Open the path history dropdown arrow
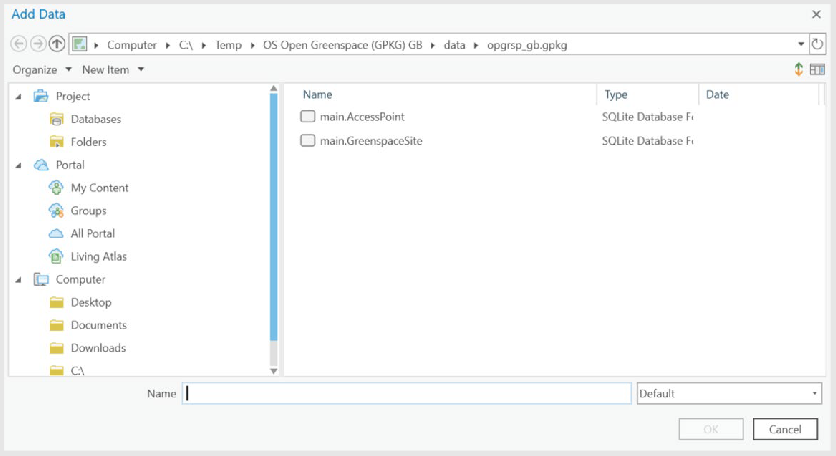Screen dimensions: 836x456 point(801,44)
